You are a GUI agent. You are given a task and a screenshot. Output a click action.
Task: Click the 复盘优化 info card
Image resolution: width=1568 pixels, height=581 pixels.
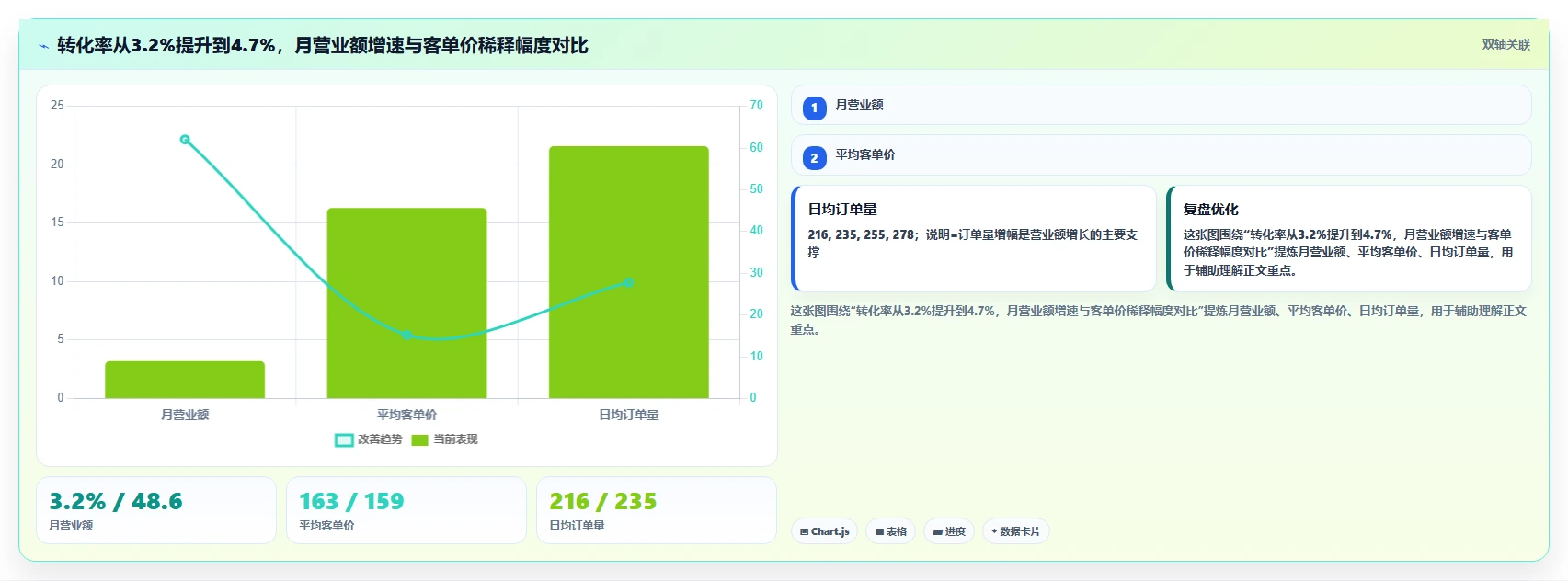pyautogui.click(x=1348, y=239)
